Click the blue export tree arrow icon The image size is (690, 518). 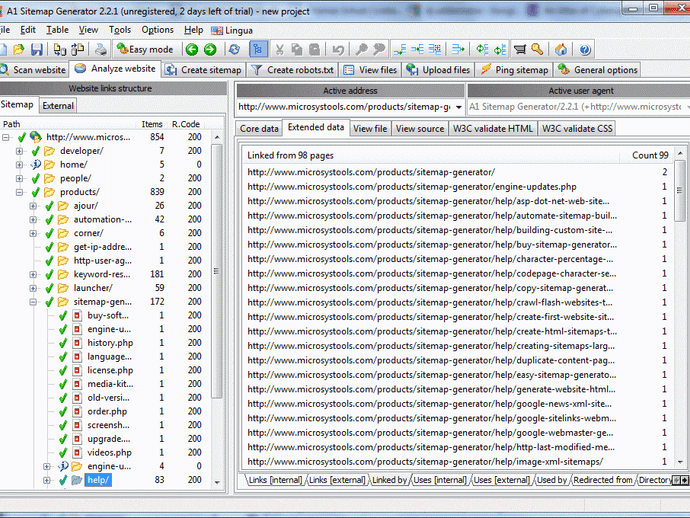pyautogui.click(x=458, y=49)
